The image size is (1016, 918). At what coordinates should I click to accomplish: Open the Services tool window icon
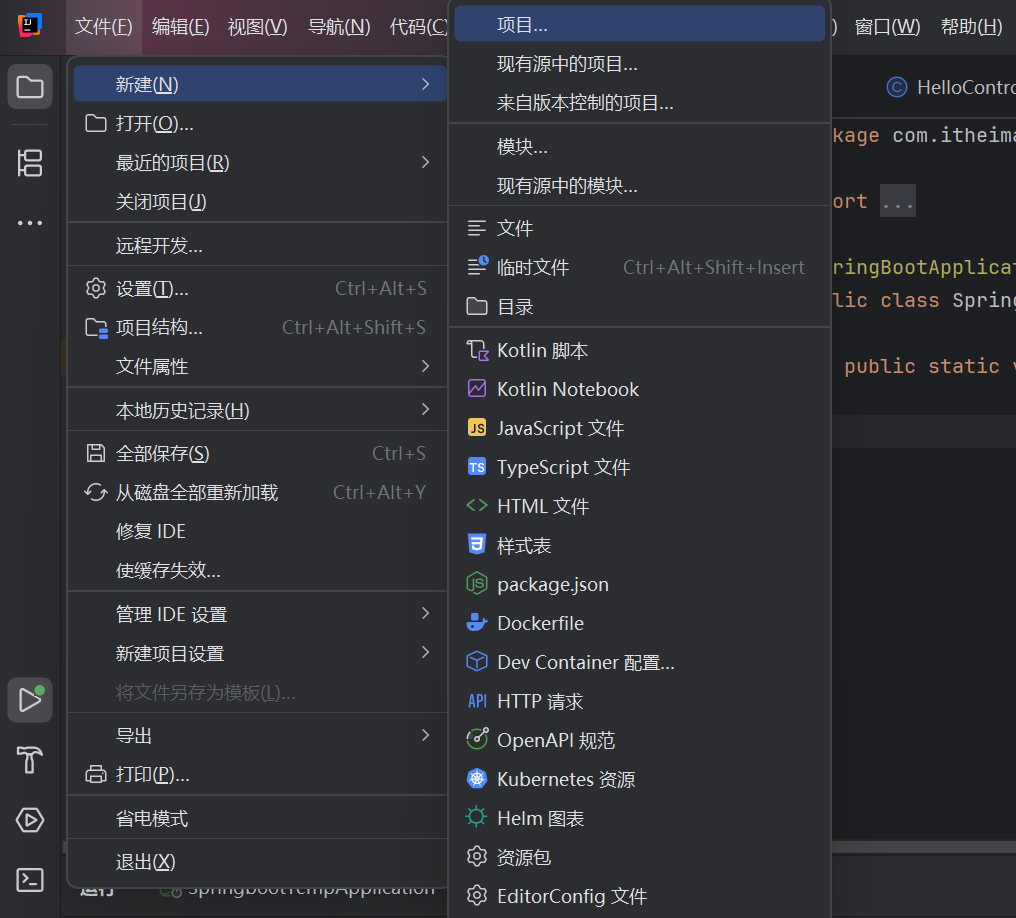coord(30,820)
